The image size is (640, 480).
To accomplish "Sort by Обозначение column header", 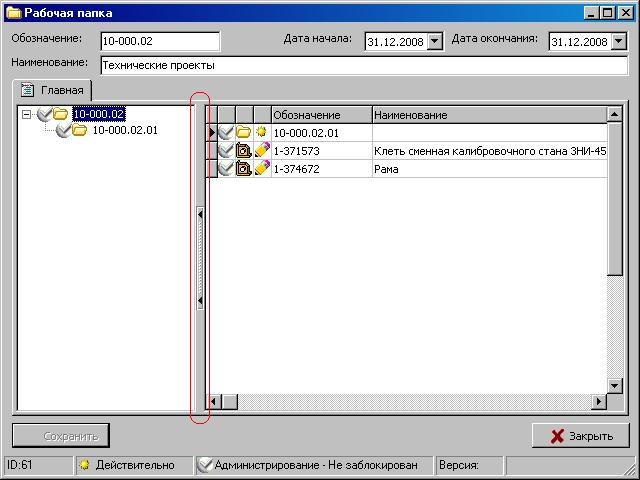I will pyautogui.click(x=322, y=115).
